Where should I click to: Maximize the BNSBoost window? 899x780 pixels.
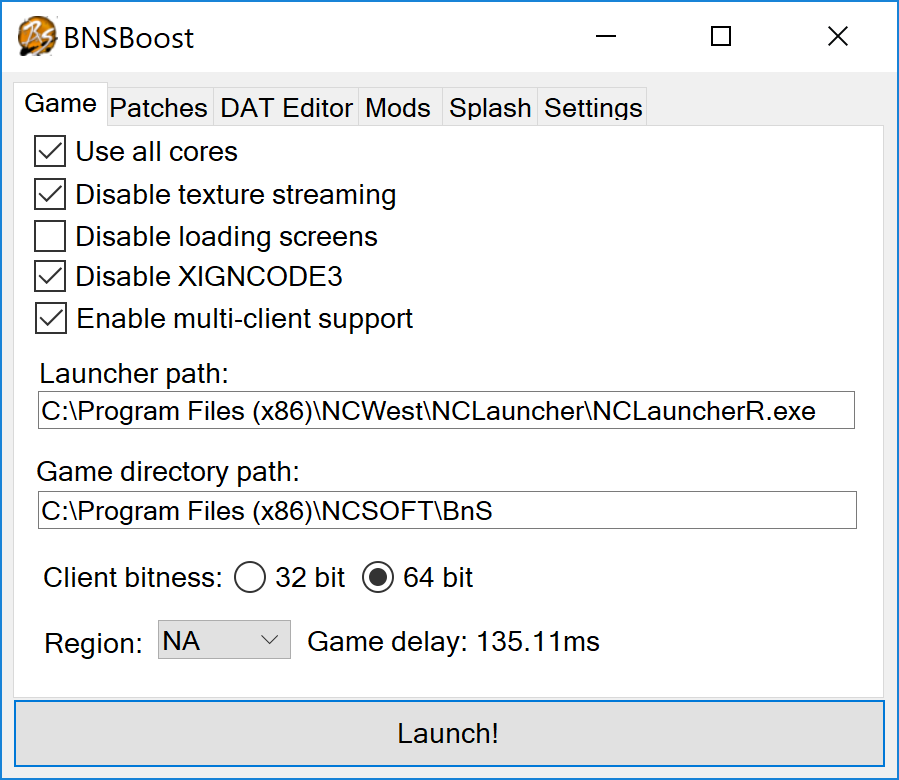point(721,36)
